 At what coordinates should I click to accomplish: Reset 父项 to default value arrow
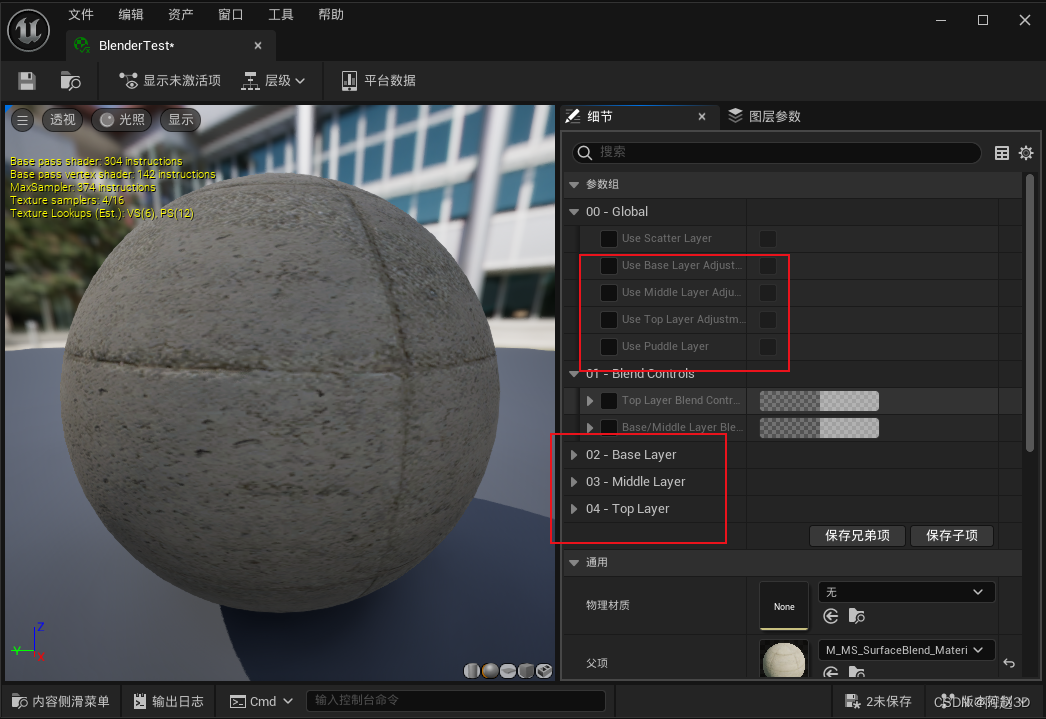(1009, 663)
